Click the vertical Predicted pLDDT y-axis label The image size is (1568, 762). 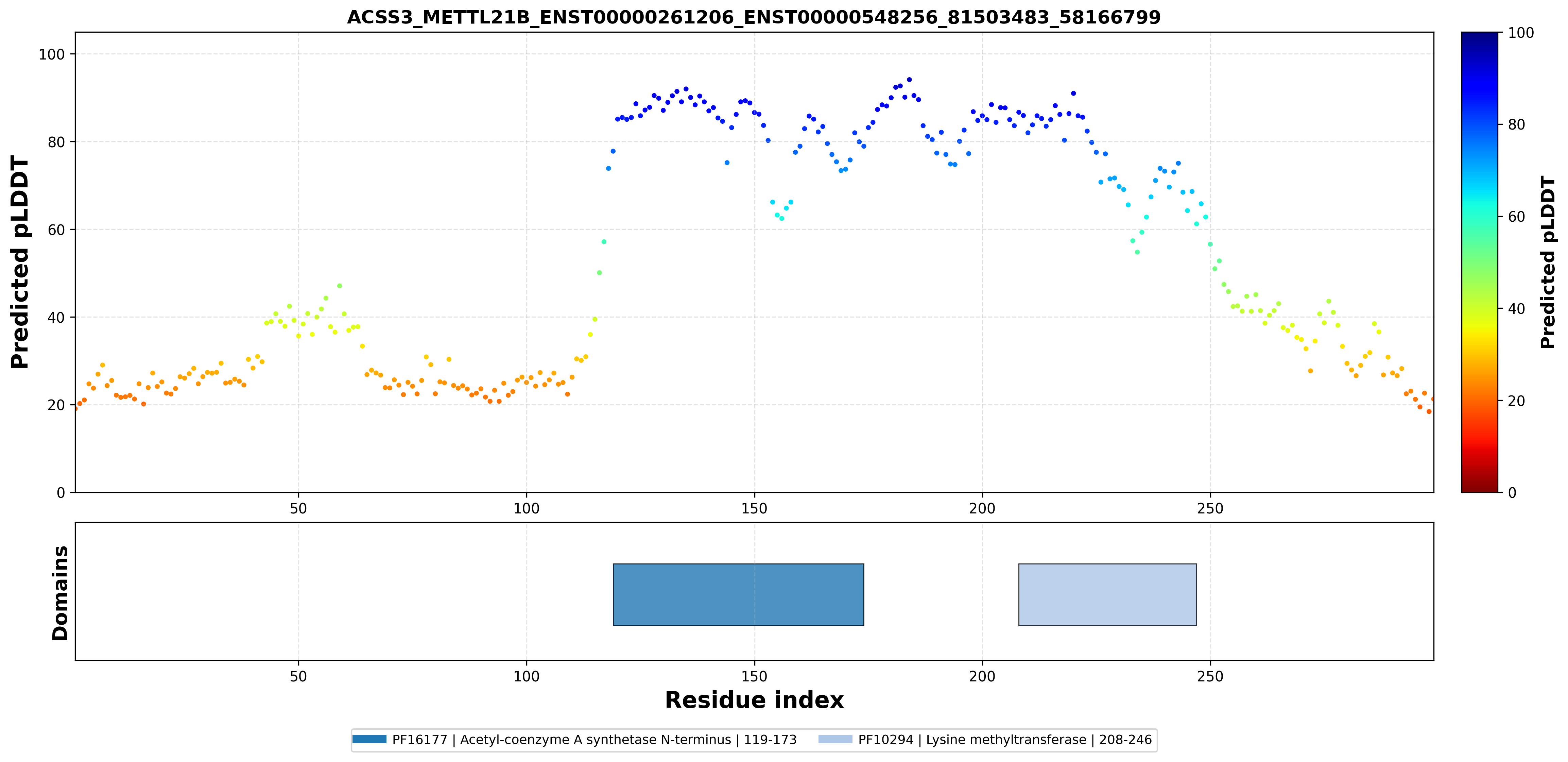pos(20,262)
